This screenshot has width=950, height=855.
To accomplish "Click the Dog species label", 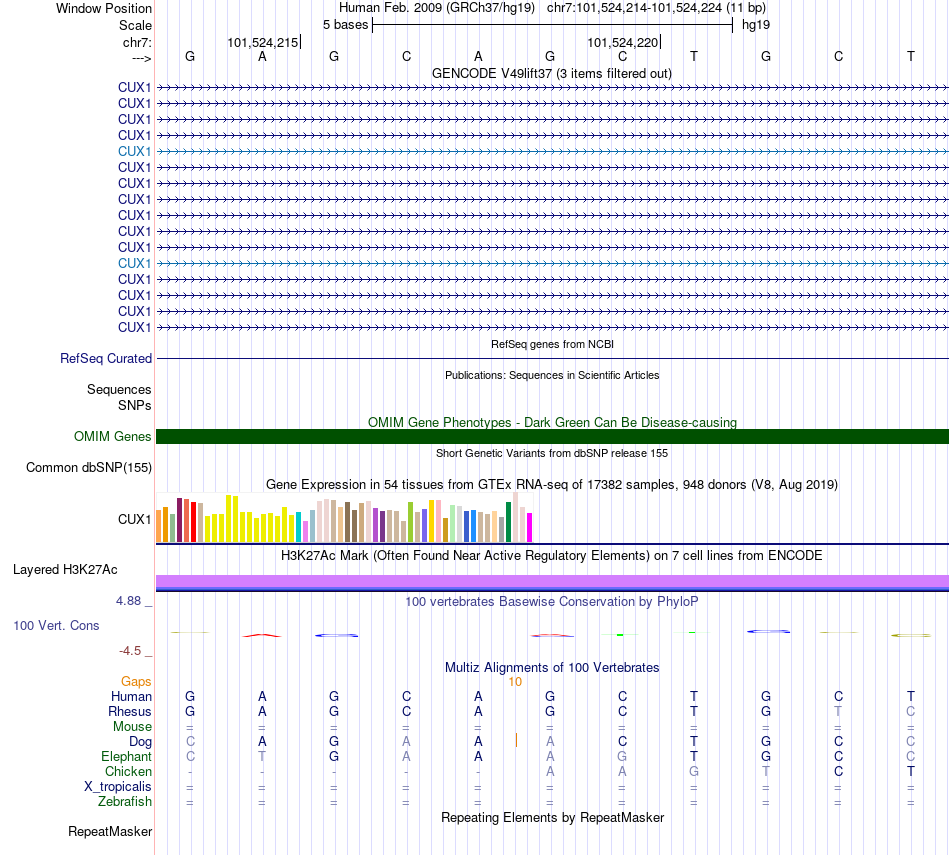I will click(x=140, y=742).
